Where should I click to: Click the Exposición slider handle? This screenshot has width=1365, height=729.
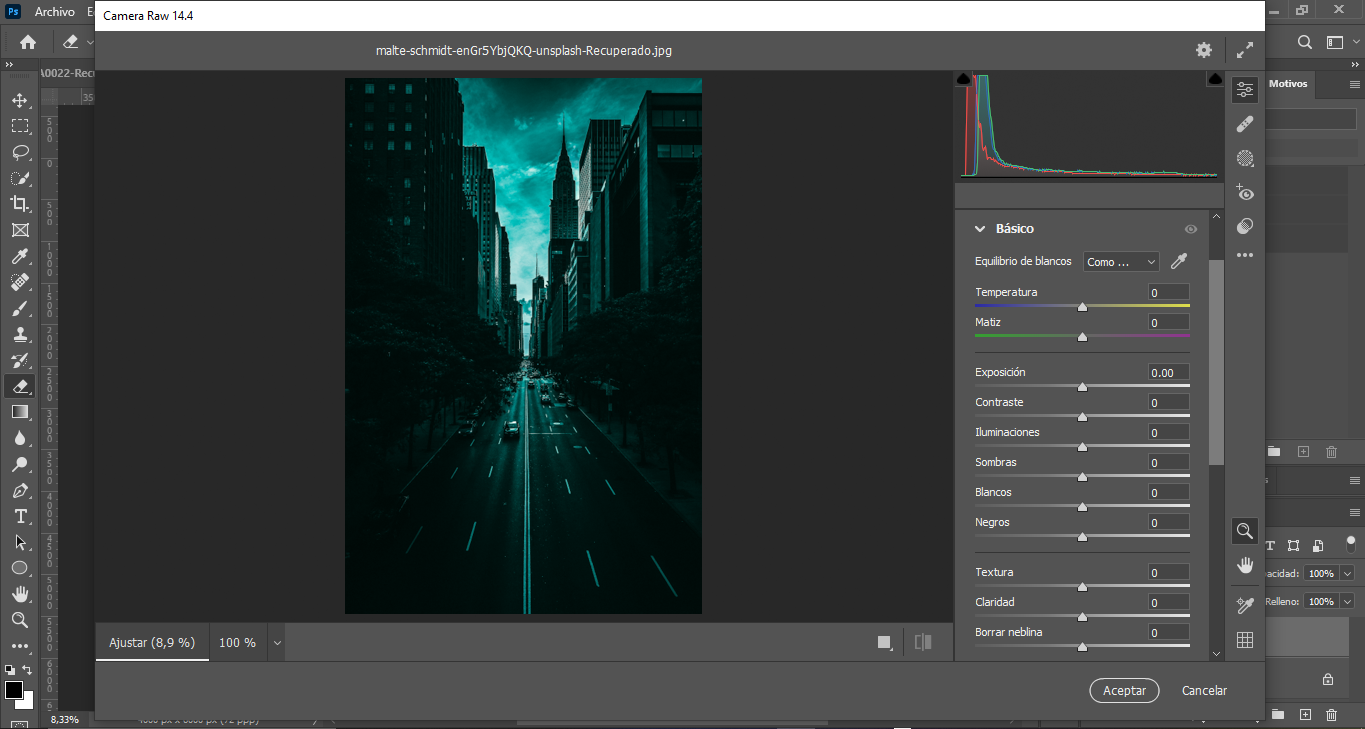pos(1082,387)
